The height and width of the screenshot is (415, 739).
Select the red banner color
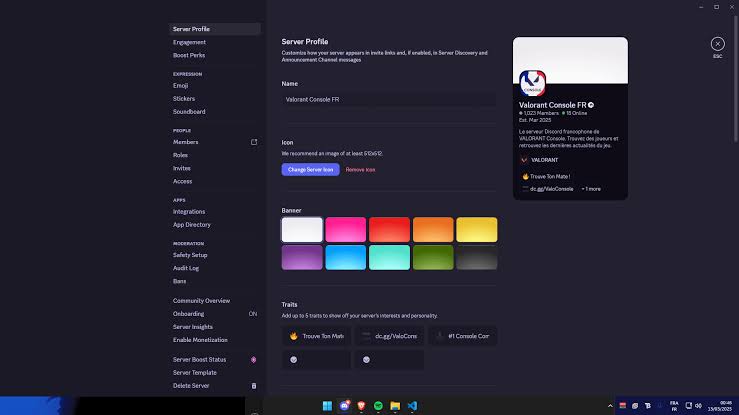(389, 229)
